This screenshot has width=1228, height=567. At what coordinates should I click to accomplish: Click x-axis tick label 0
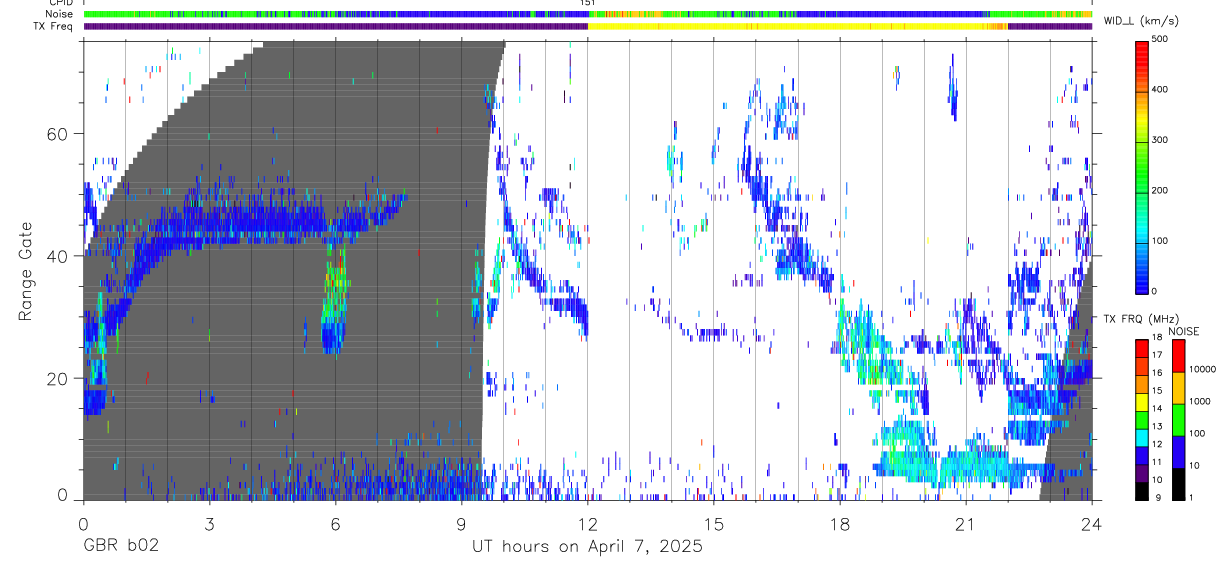pos(83,524)
